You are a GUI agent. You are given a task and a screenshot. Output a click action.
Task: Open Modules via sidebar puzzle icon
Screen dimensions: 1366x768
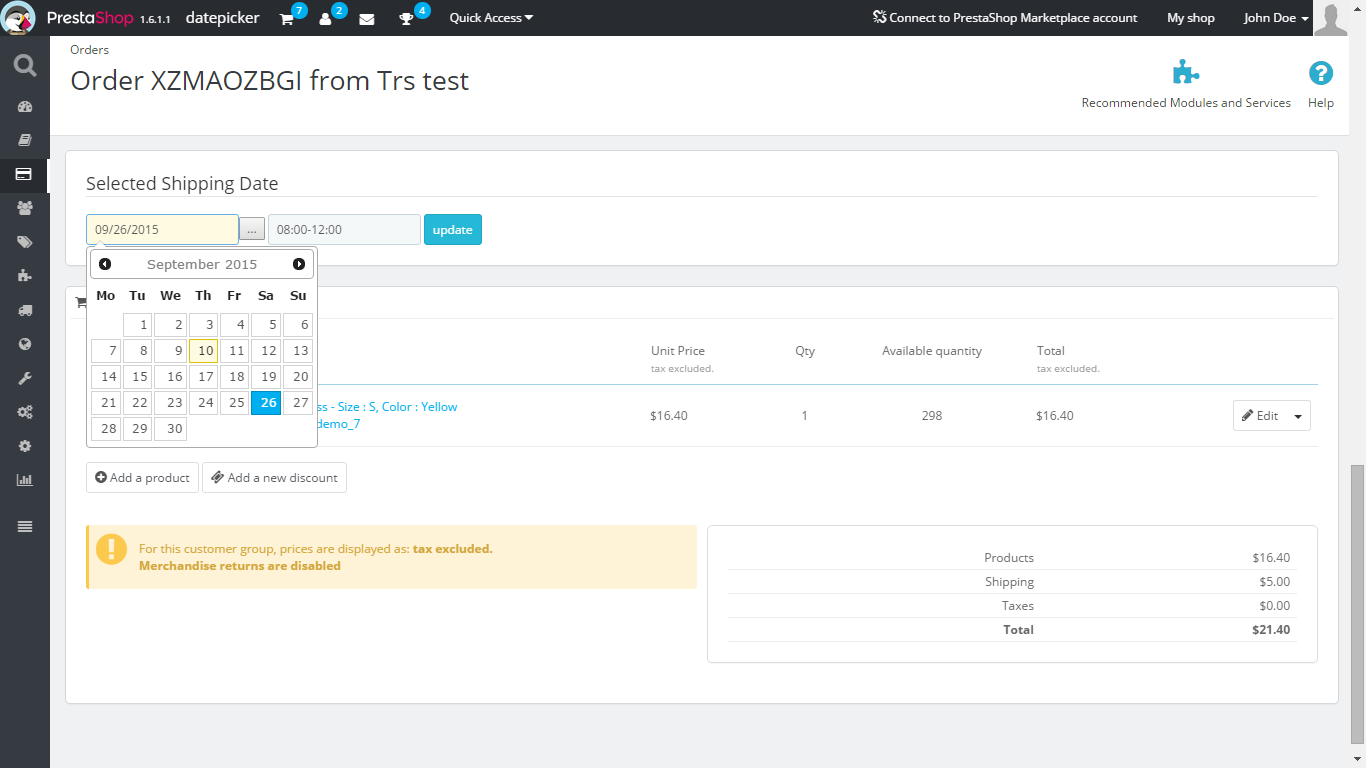pos(25,276)
